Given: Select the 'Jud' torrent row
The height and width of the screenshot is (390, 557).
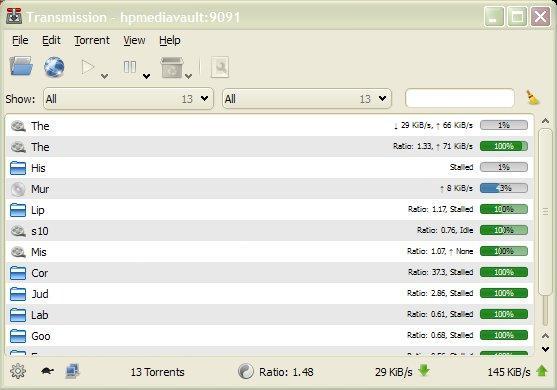Looking at the screenshot, I should click(x=270, y=293).
